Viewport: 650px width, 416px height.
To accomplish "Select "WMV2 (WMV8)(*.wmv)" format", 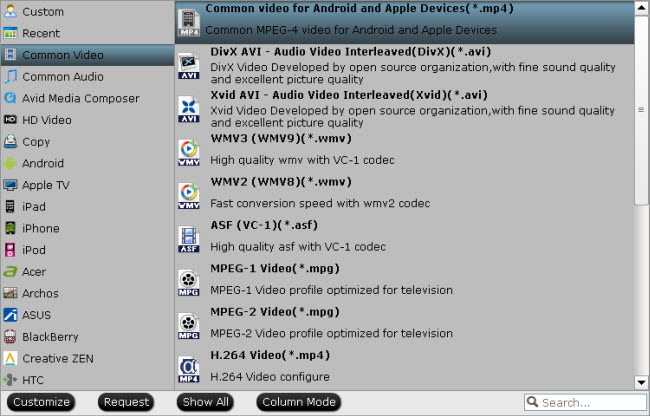I will [404, 196].
